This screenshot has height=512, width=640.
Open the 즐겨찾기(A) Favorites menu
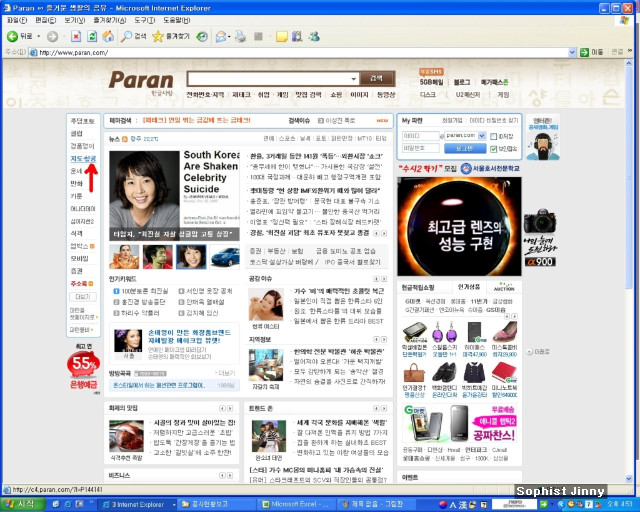[x=109, y=20]
